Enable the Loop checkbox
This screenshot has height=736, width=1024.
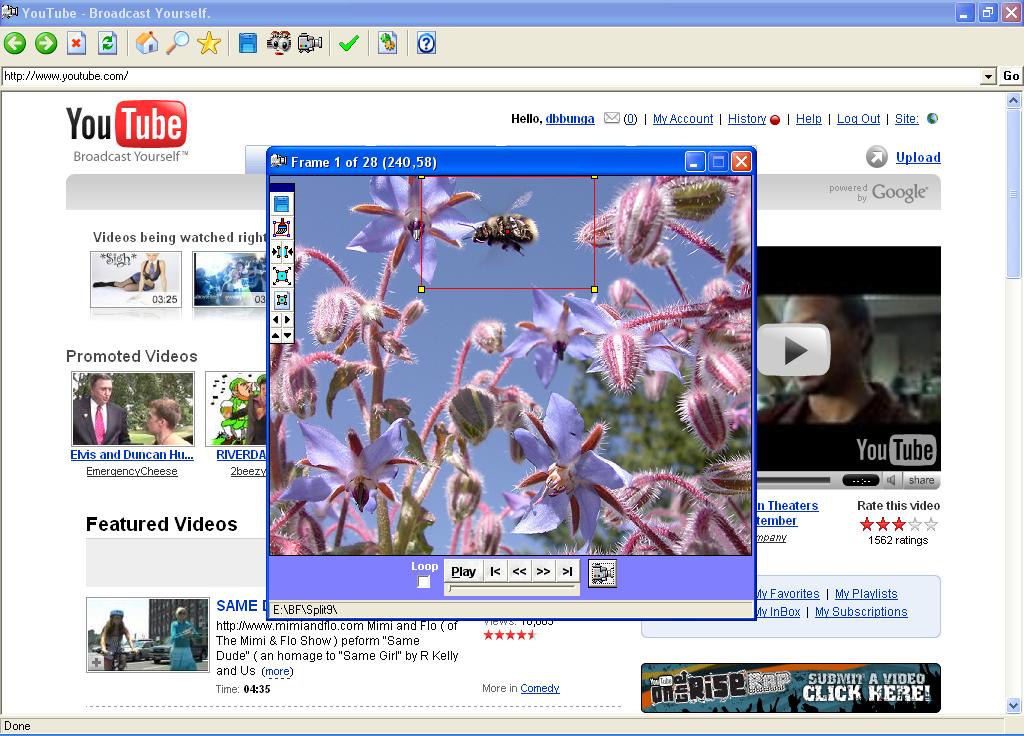424,582
